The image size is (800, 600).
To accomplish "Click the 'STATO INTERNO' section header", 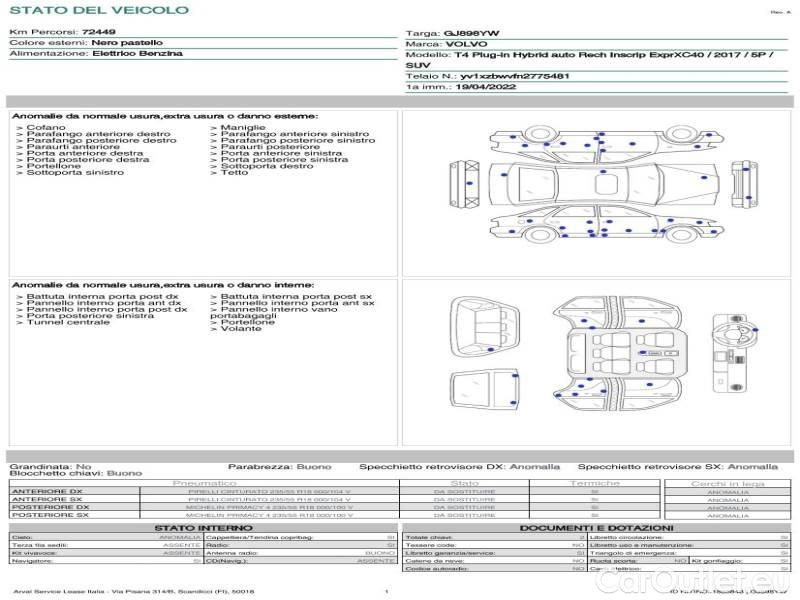I will pos(203,528).
